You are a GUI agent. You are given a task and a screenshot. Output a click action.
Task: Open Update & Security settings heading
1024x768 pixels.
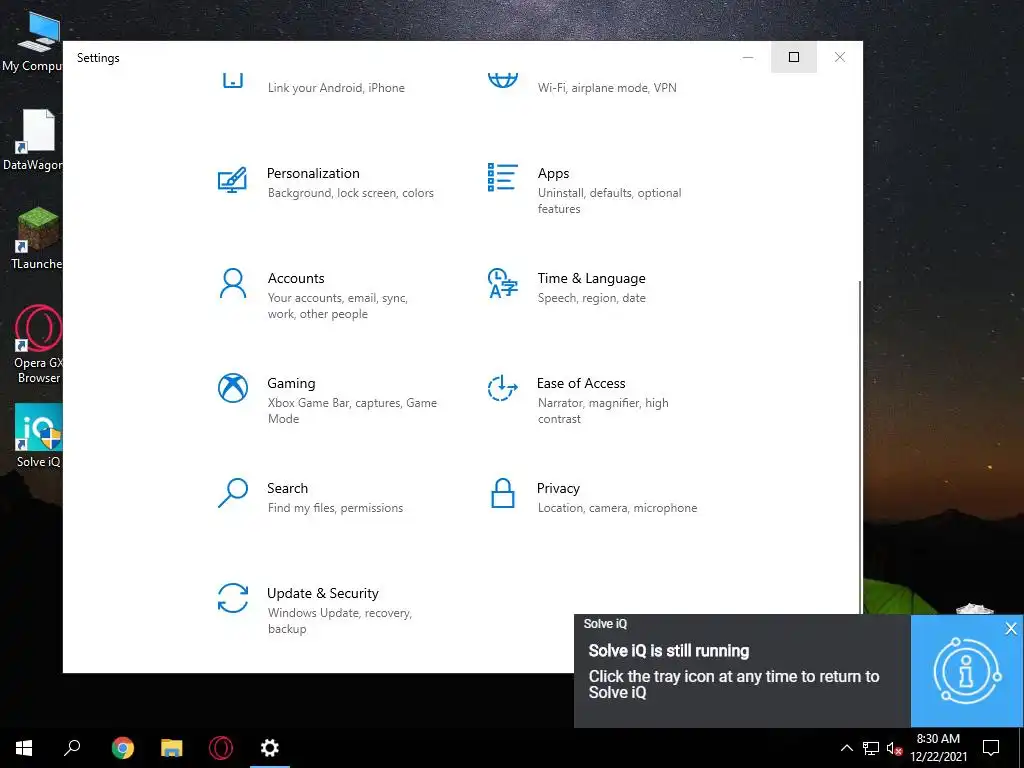(323, 593)
